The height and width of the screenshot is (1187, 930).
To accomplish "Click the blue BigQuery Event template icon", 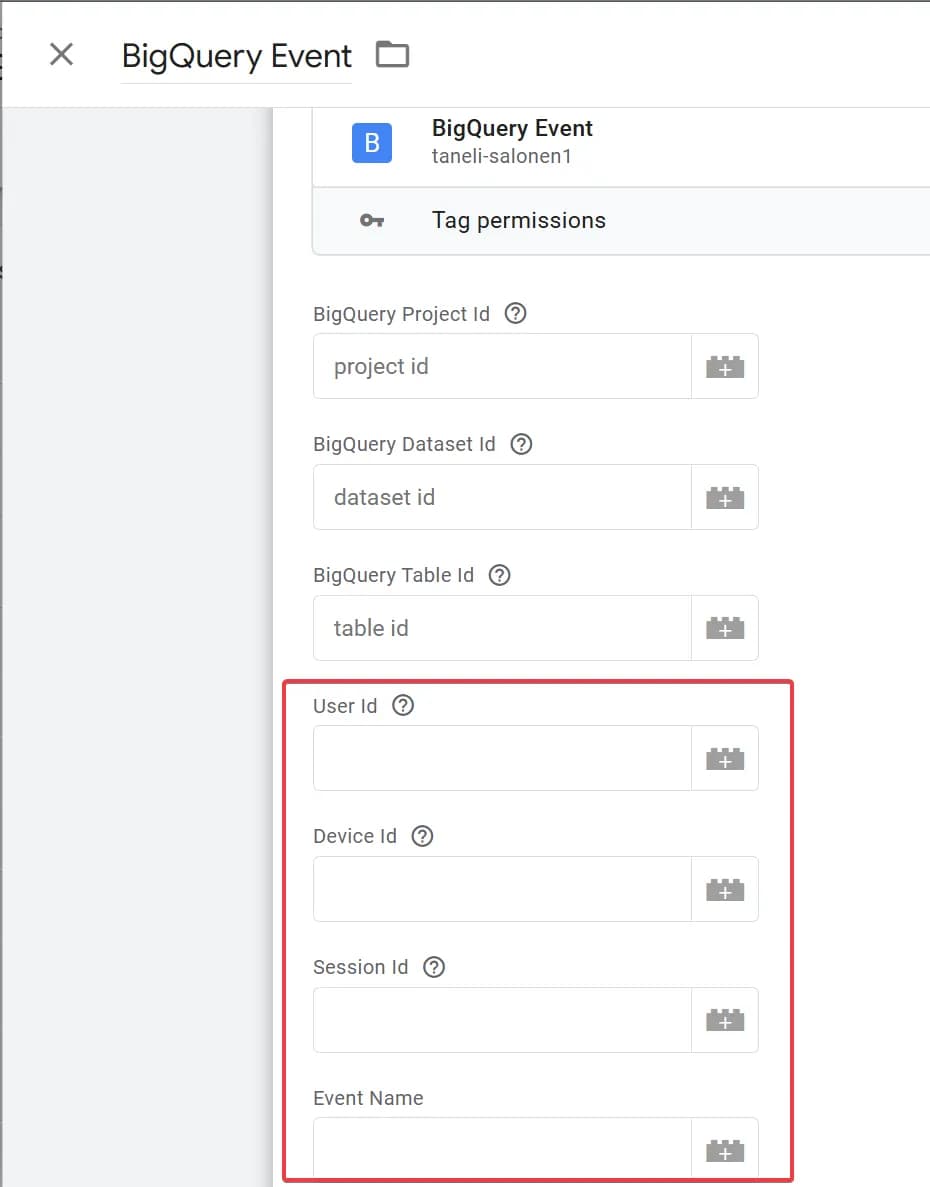I will 372,142.
